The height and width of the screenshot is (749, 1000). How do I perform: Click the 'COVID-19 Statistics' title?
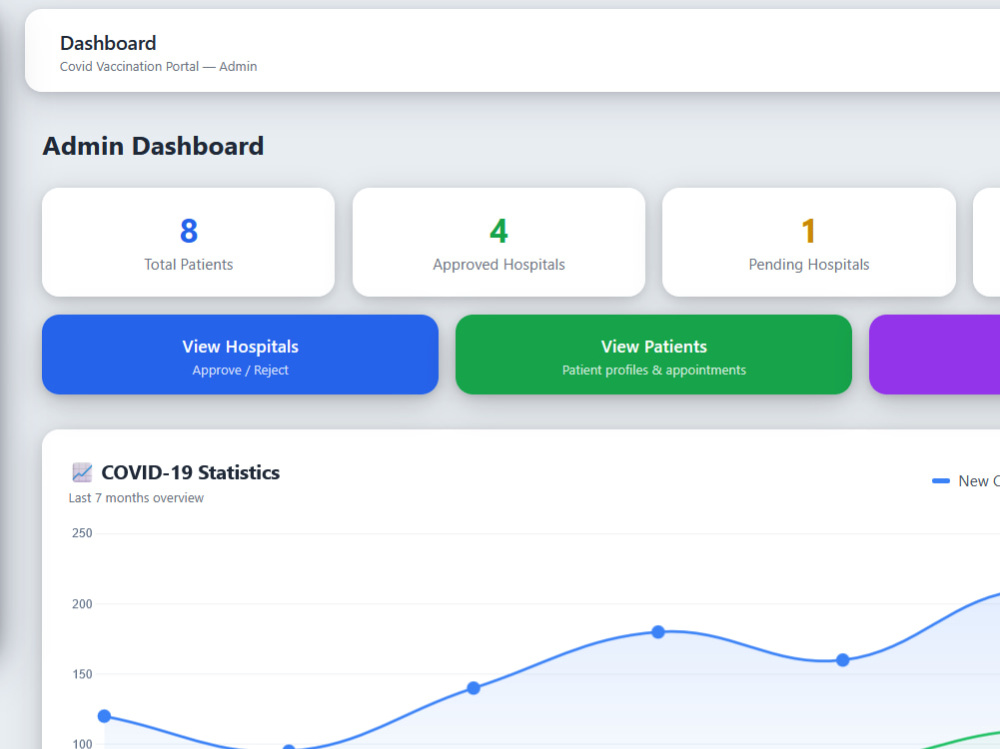tap(190, 472)
